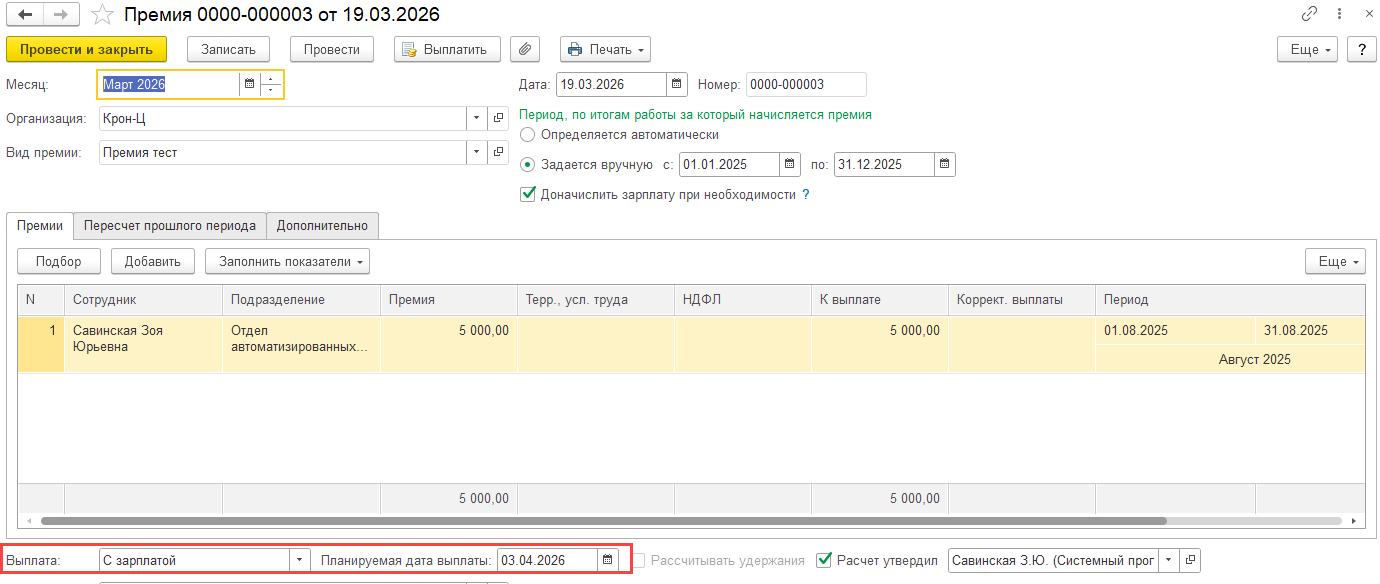Go forward with the right arrow button

pyautogui.click(x=63, y=15)
